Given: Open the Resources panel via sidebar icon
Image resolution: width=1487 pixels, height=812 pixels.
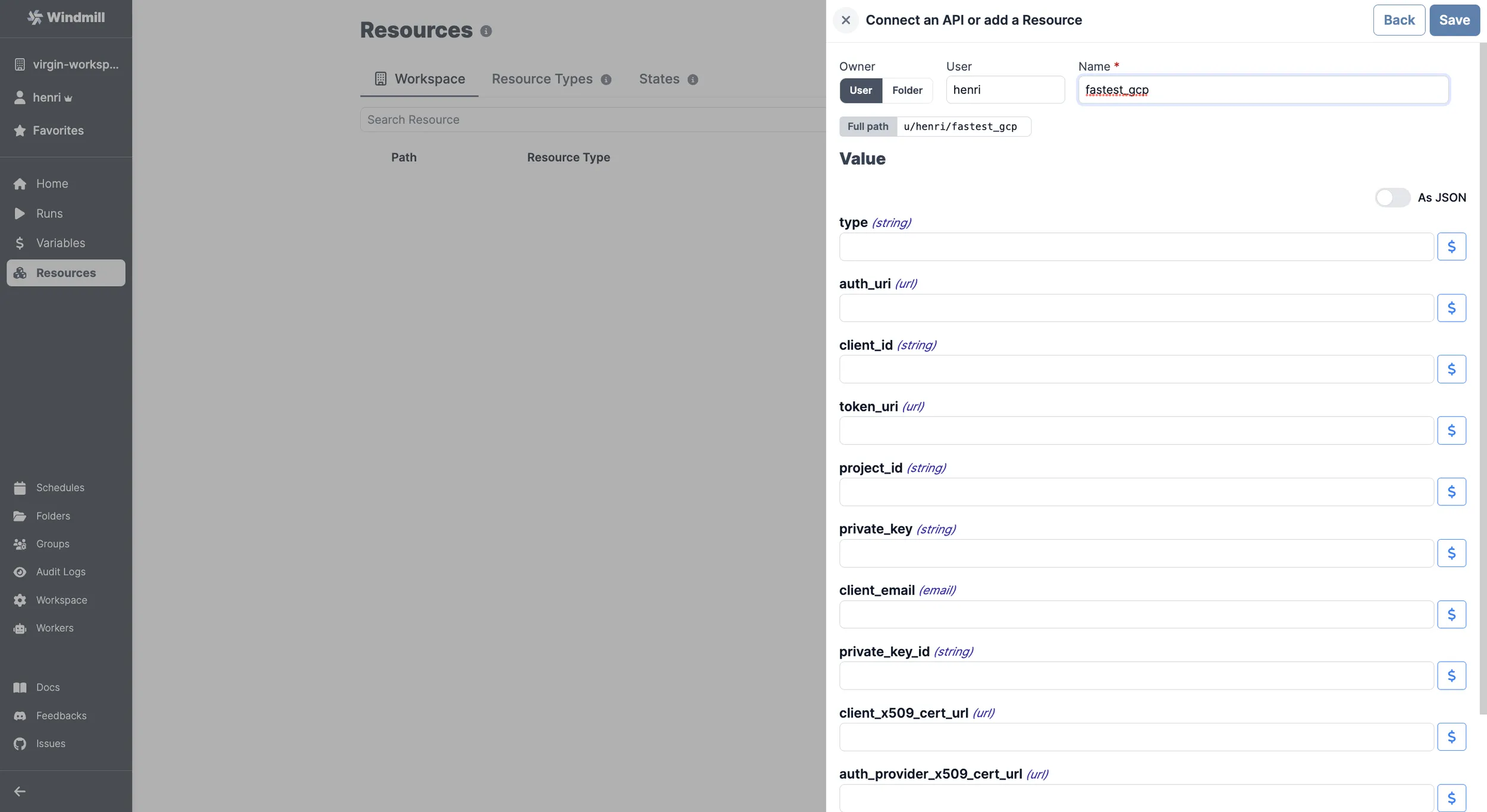Looking at the screenshot, I should tap(20, 272).
